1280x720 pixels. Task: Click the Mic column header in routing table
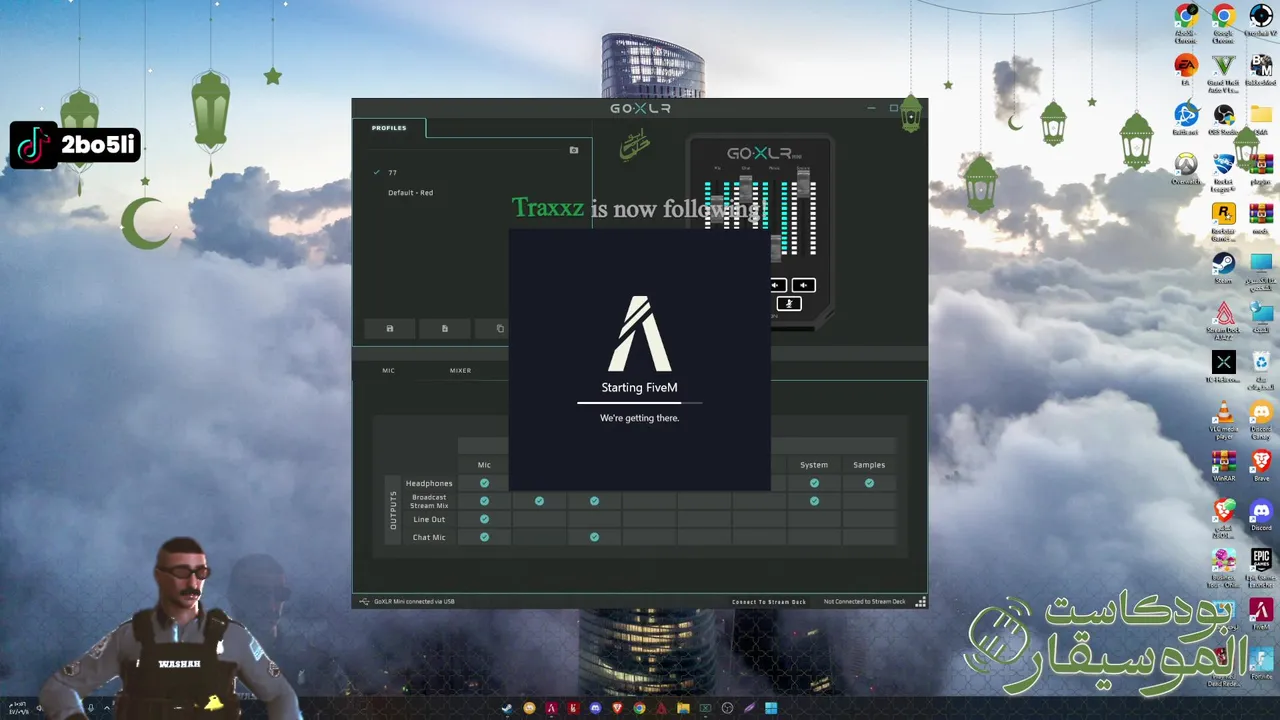(484, 465)
